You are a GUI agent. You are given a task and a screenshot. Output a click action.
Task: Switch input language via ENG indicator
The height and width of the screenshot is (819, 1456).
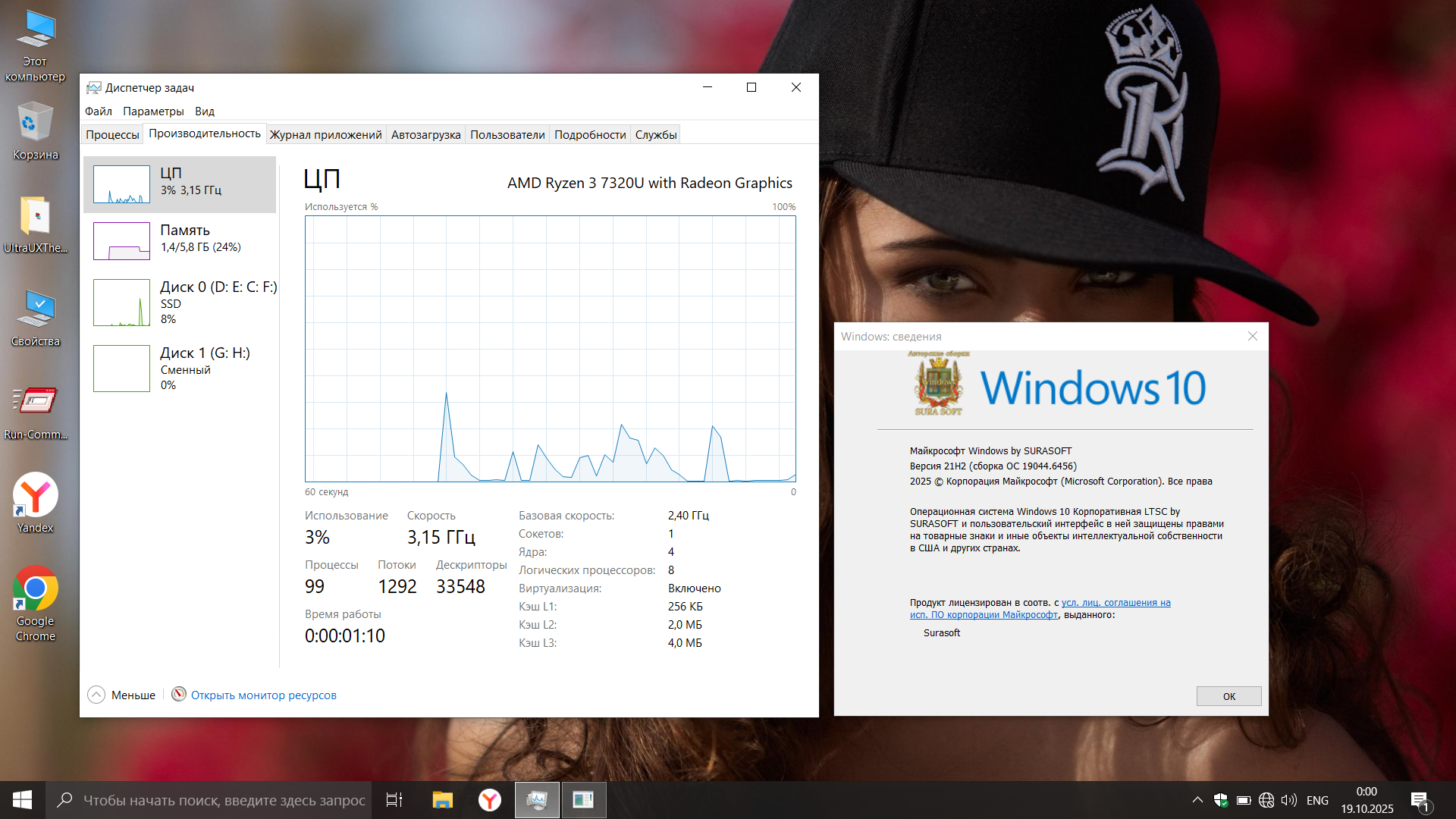pyautogui.click(x=1317, y=800)
